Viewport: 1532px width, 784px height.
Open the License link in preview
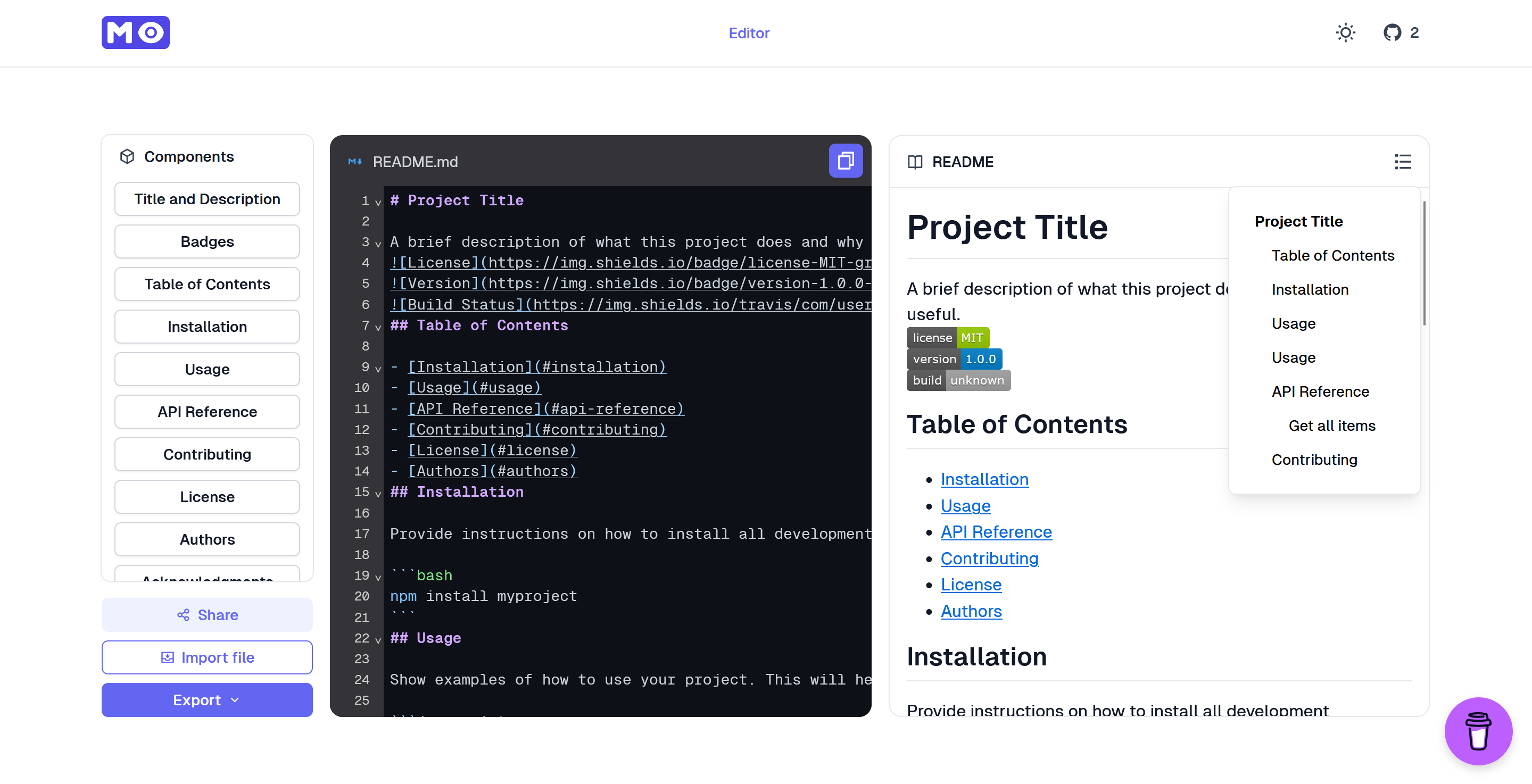[971, 585]
